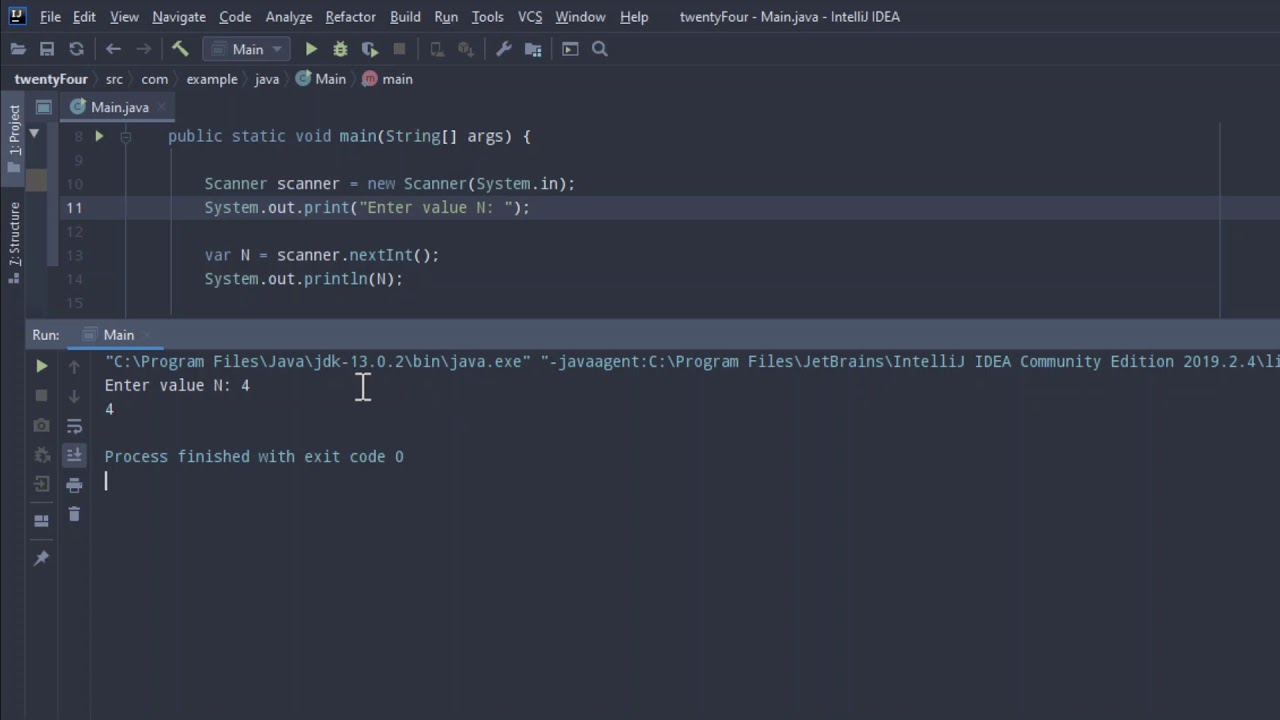This screenshot has width=1280, height=720.
Task: Open AVD Manager device icon
Action: point(437,49)
